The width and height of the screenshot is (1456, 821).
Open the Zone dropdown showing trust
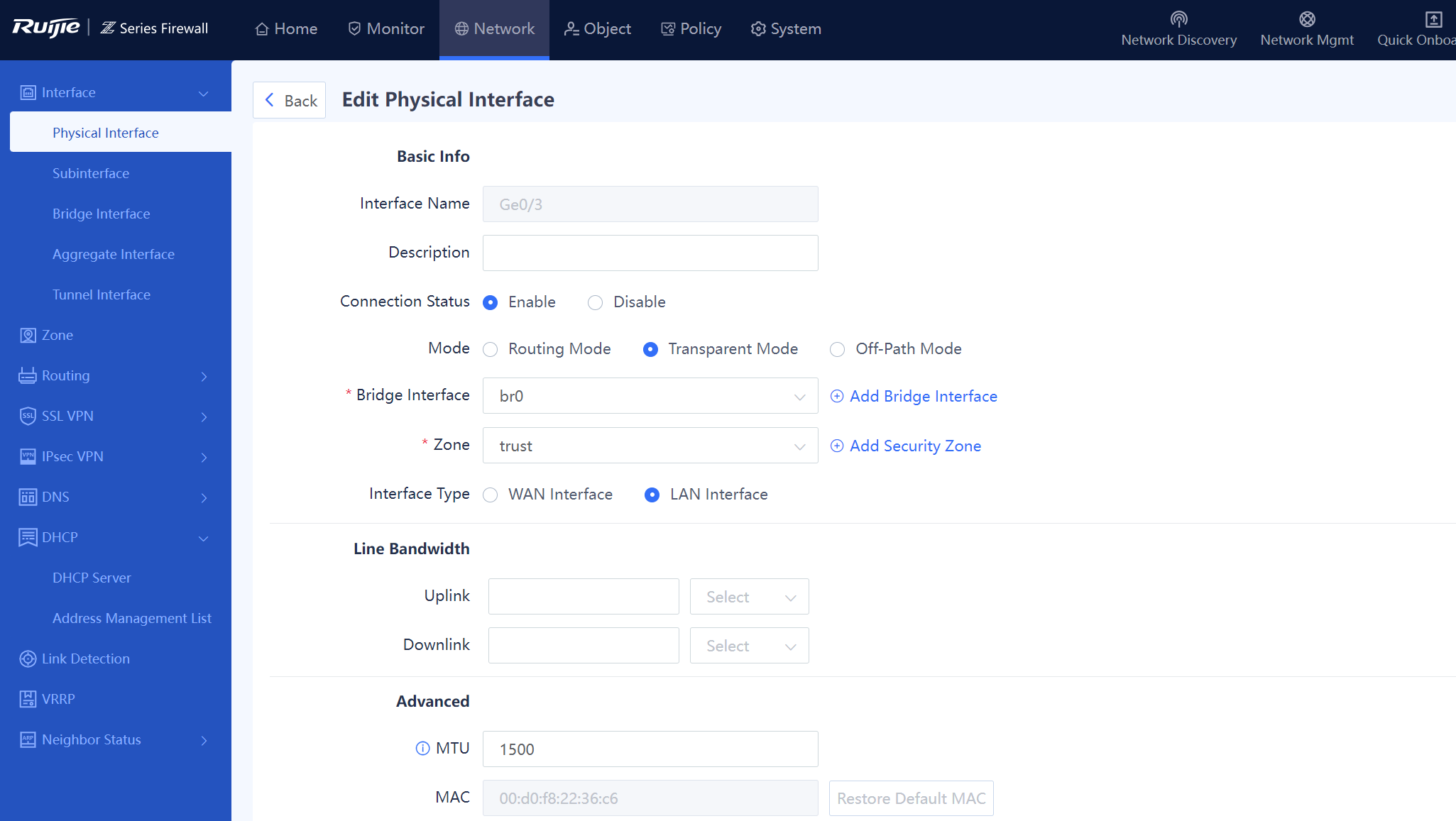[650, 446]
